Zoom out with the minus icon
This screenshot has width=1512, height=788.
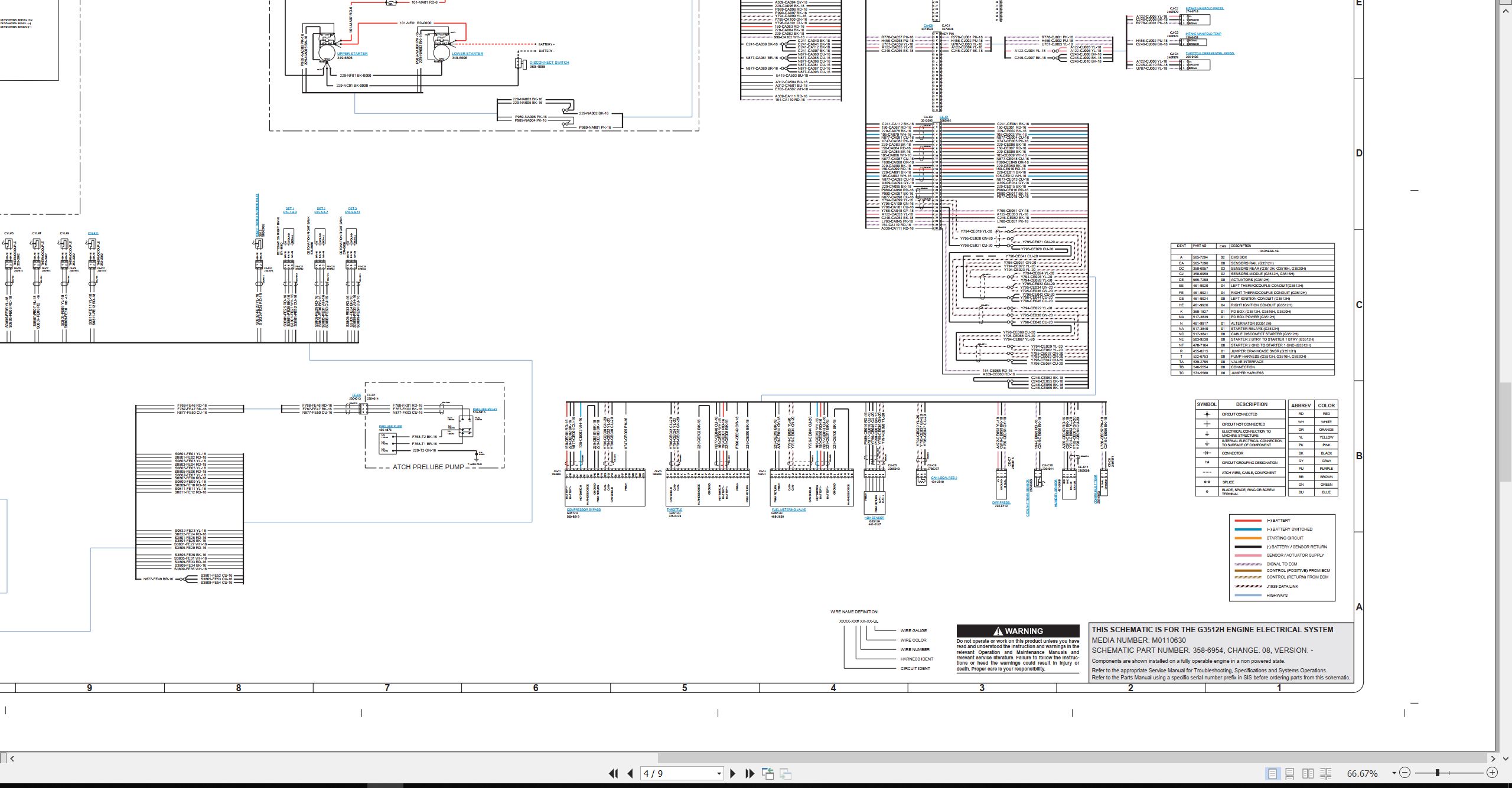pyautogui.click(x=1405, y=773)
